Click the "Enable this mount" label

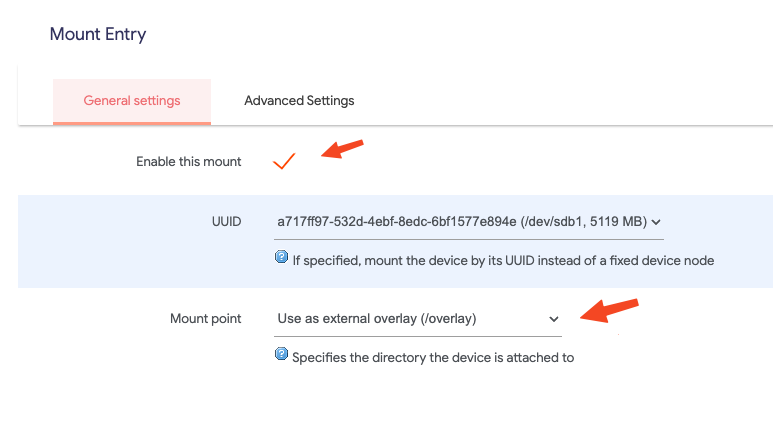(188, 161)
